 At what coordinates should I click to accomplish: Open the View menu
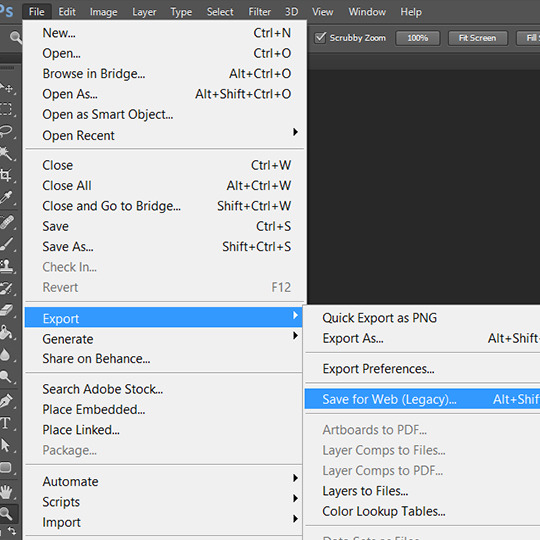click(x=323, y=12)
